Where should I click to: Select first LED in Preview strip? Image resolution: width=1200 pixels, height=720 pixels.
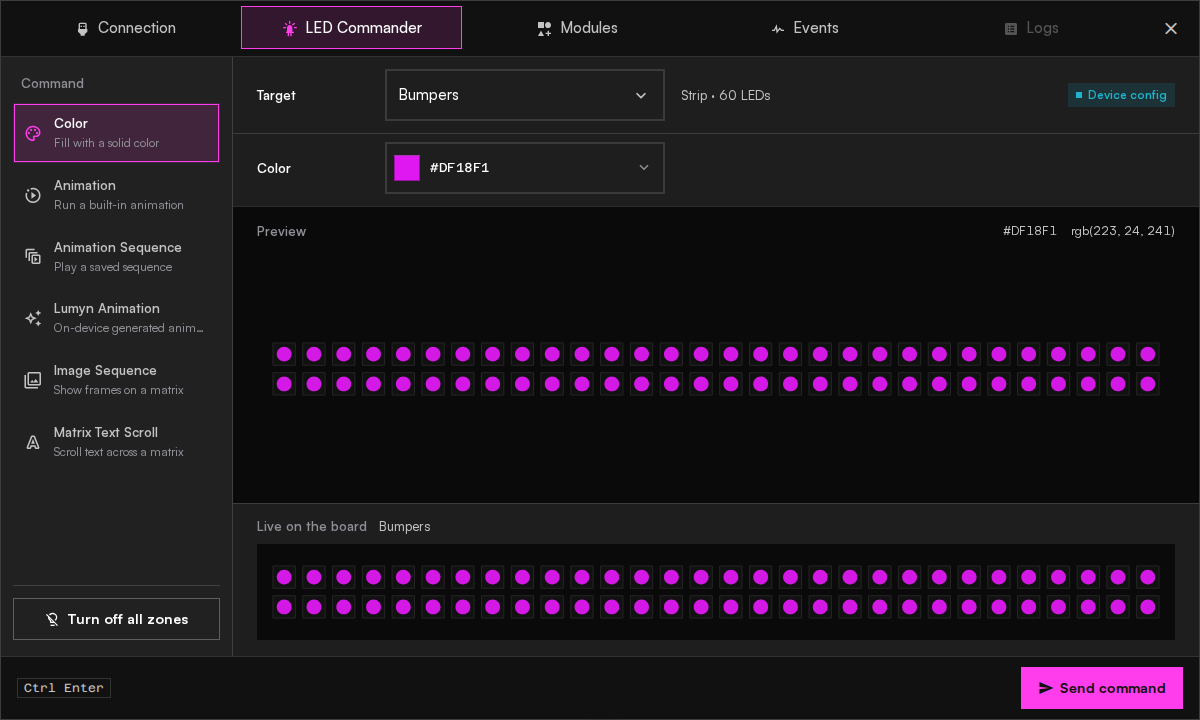(x=284, y=354)
